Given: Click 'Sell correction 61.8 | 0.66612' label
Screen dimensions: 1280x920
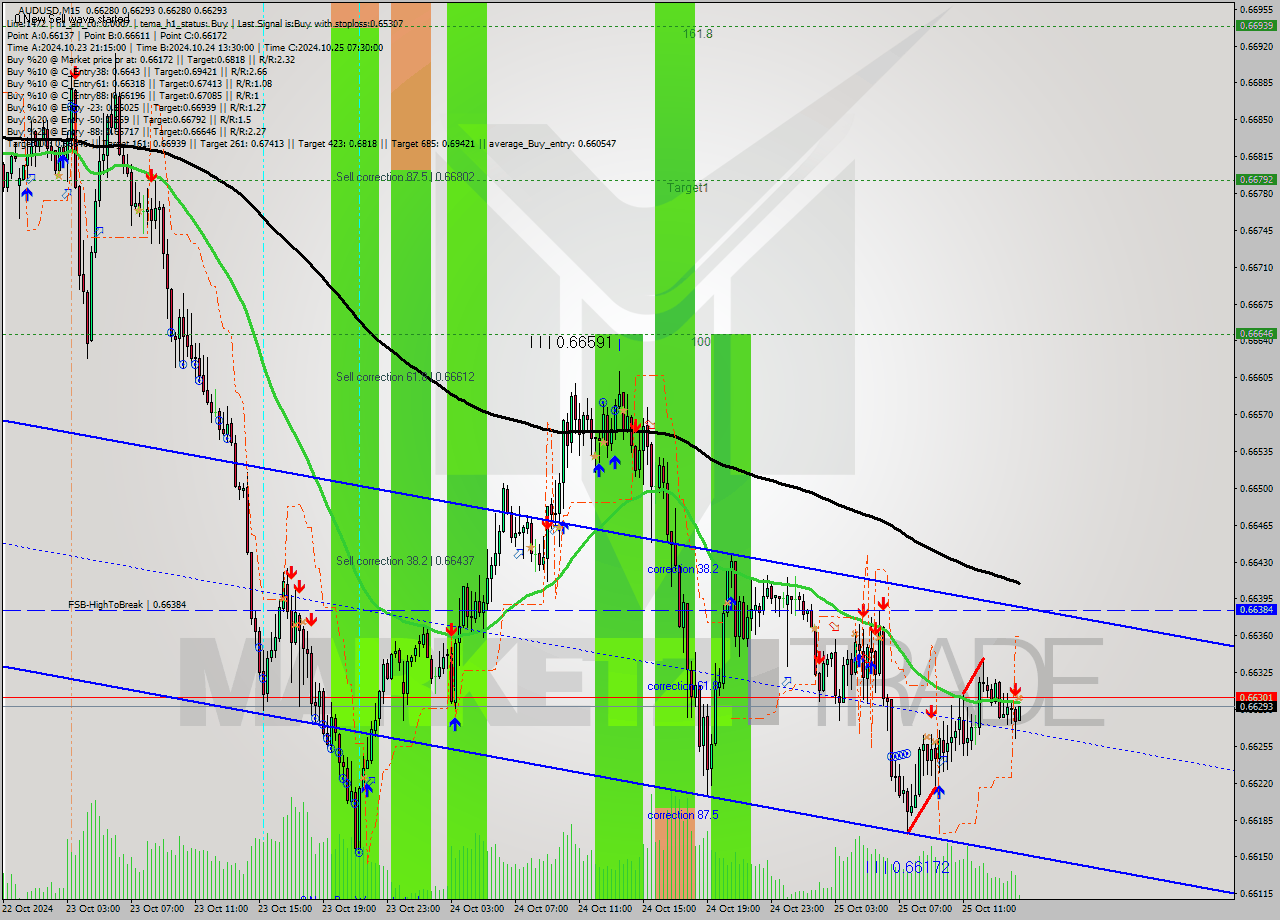Looking at the screenshot, I should pyautogui.click(x=405, y=377).
